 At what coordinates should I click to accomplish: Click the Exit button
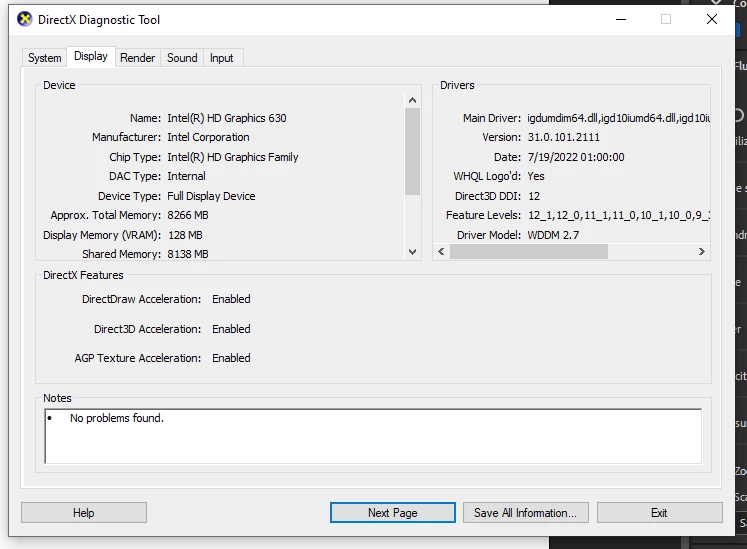[x=659, y=513]
